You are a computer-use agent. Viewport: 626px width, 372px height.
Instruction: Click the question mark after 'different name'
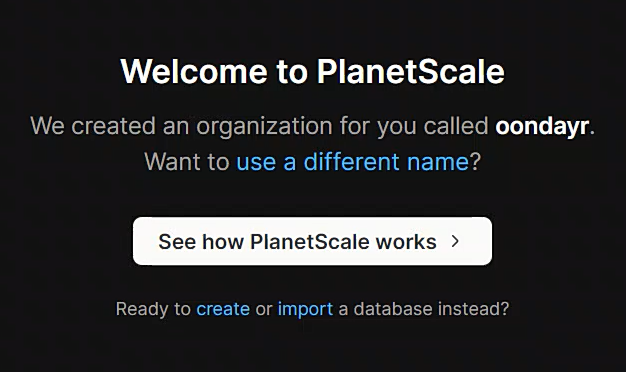tap(475, 162)
